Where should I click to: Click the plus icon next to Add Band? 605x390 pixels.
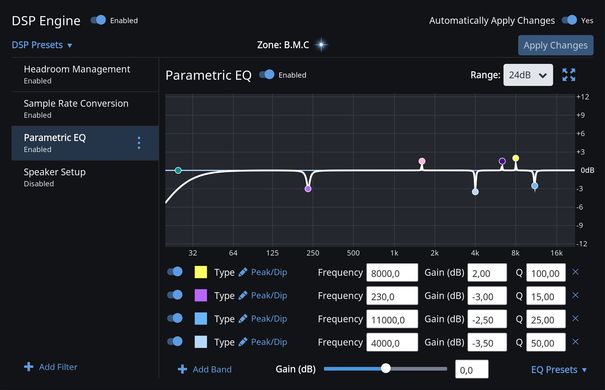(182, 369)
